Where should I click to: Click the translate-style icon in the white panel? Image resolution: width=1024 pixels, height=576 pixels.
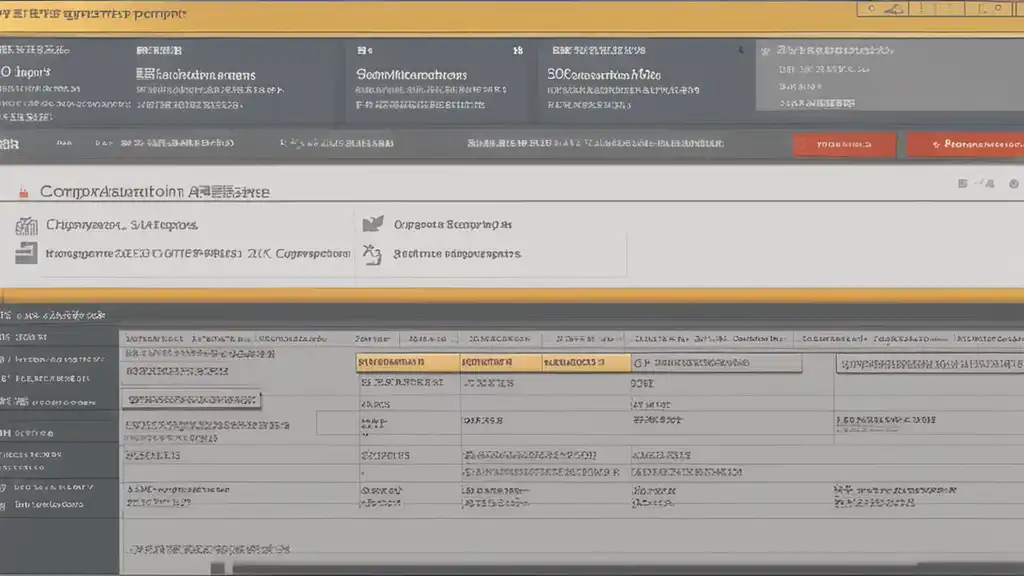pos(372,254)
